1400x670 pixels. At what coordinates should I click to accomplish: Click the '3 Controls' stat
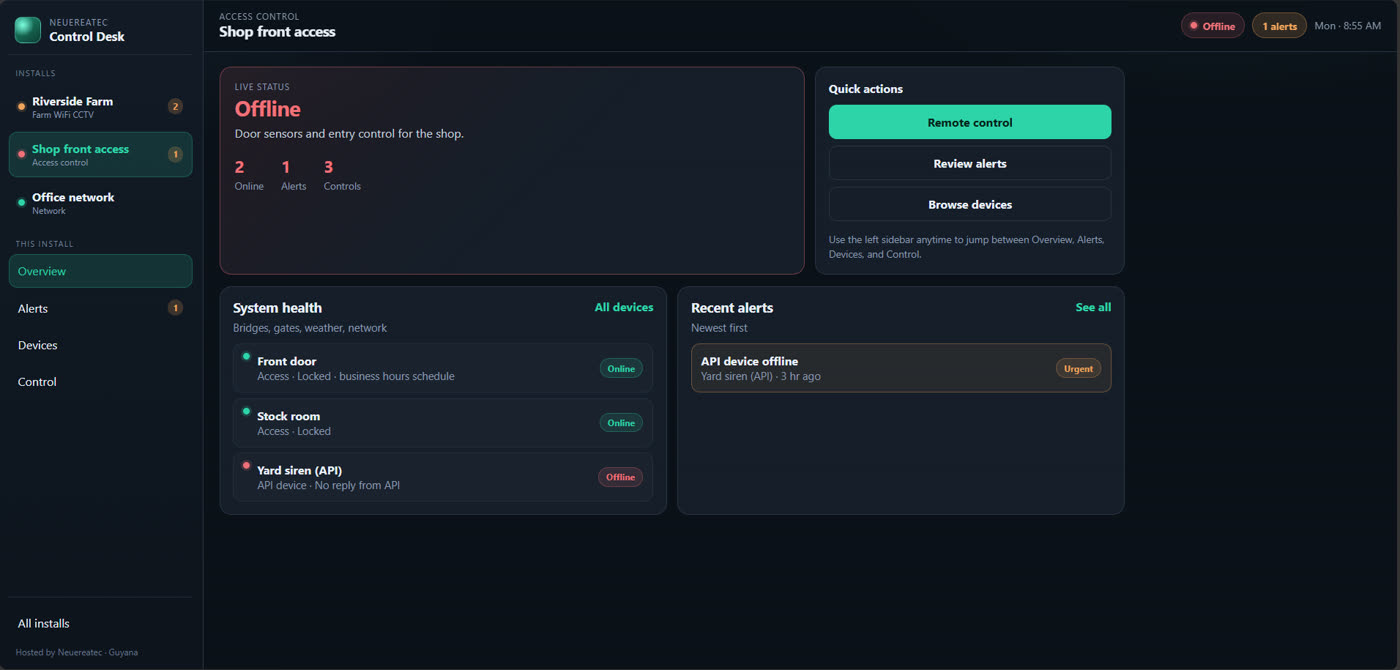342,175
